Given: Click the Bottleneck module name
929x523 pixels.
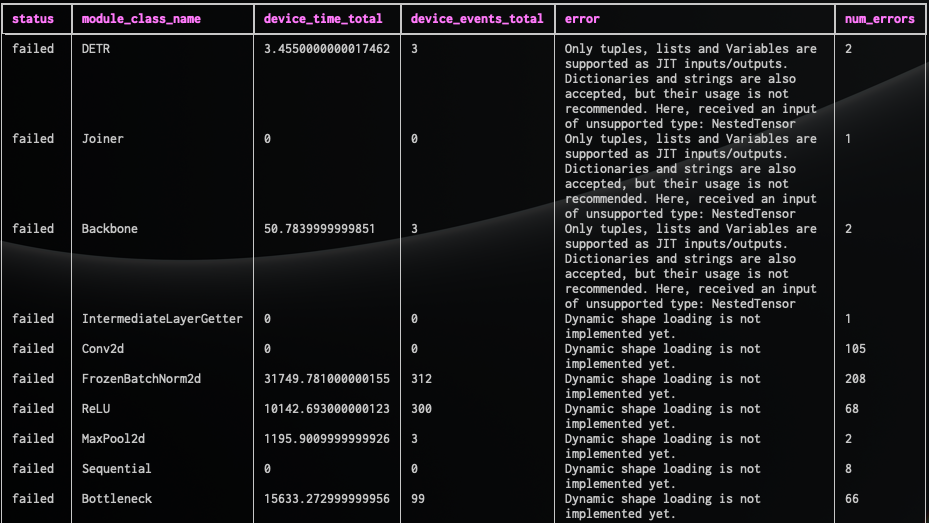Looking at the screenshot, I should (117, 499).
